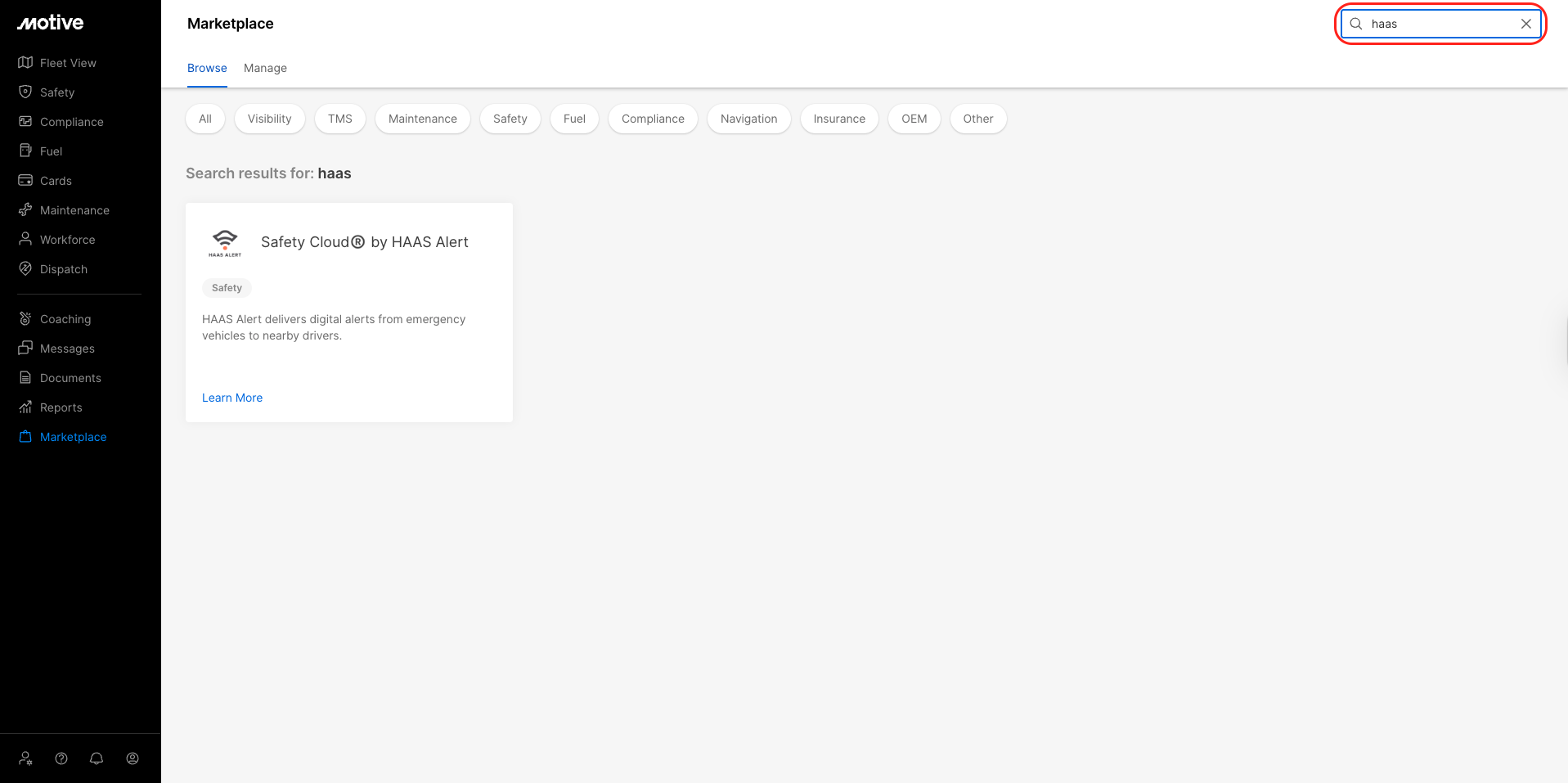Open Learn More link for HAAS Alert
1568x783 pixels.
[x=232, y=398]
